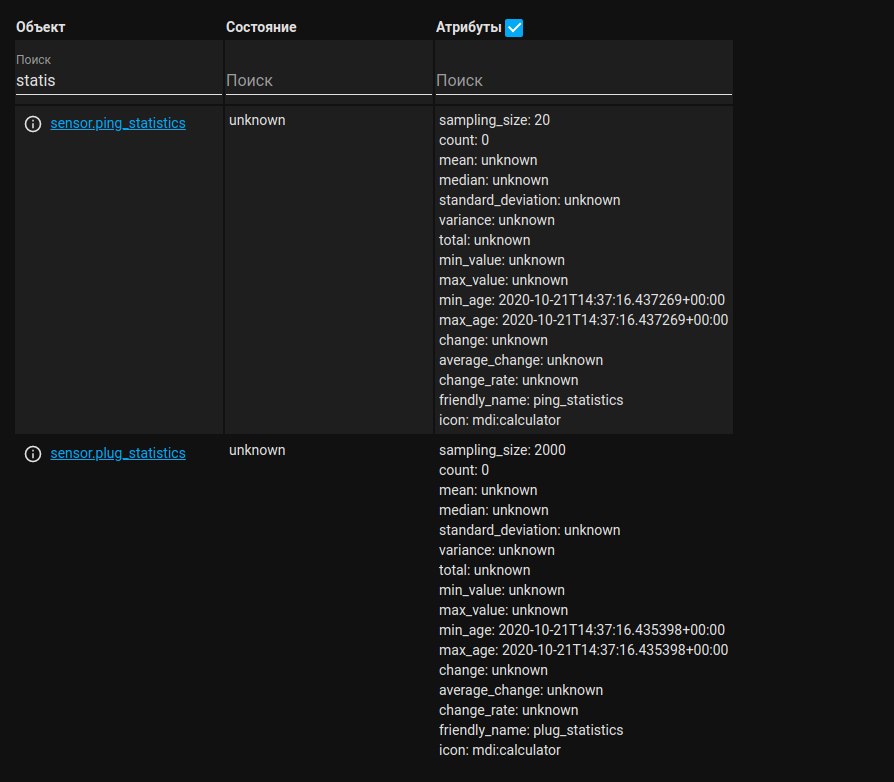Viewport: 894px width, 782px height.
Task: Click the 'sampling_size: 2000' attribute line
Action: coord(502,450)
